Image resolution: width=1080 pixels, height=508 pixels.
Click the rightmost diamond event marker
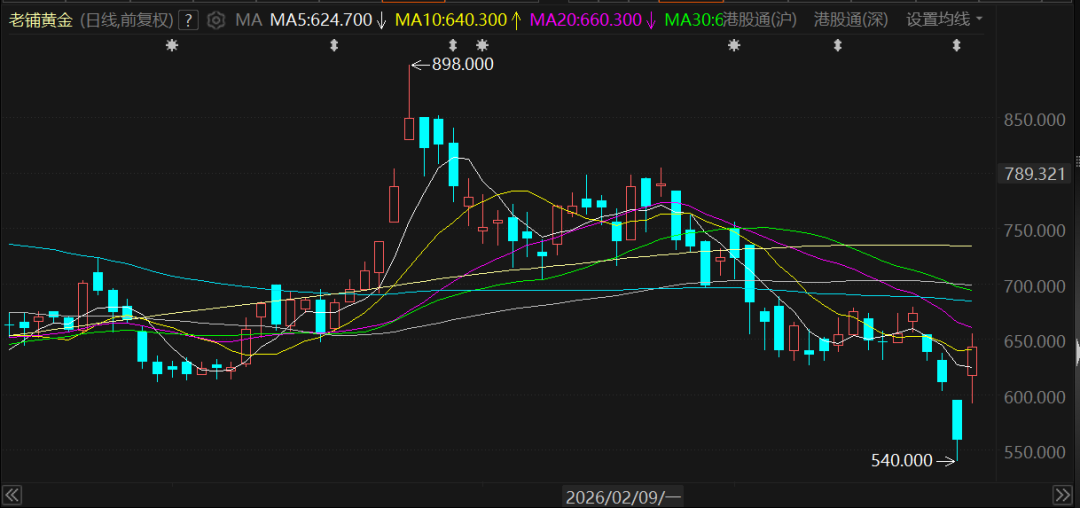click(957, 45)
